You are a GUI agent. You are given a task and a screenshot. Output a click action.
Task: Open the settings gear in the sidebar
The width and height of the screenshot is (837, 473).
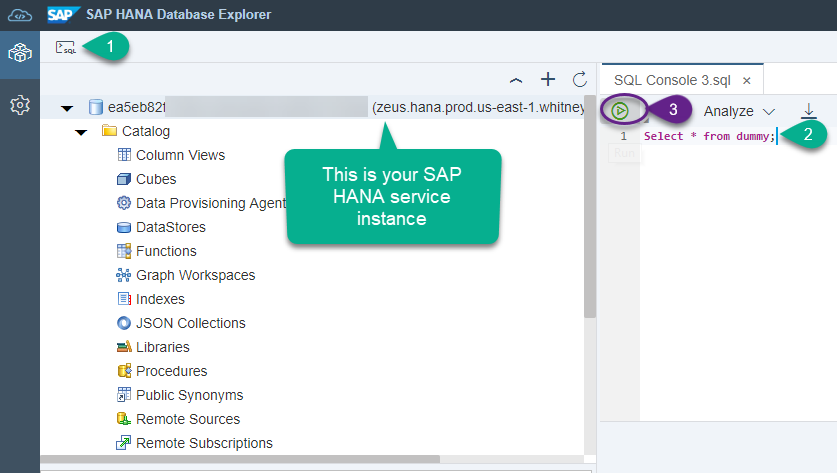pyautogui.click(x=20, y=105)
